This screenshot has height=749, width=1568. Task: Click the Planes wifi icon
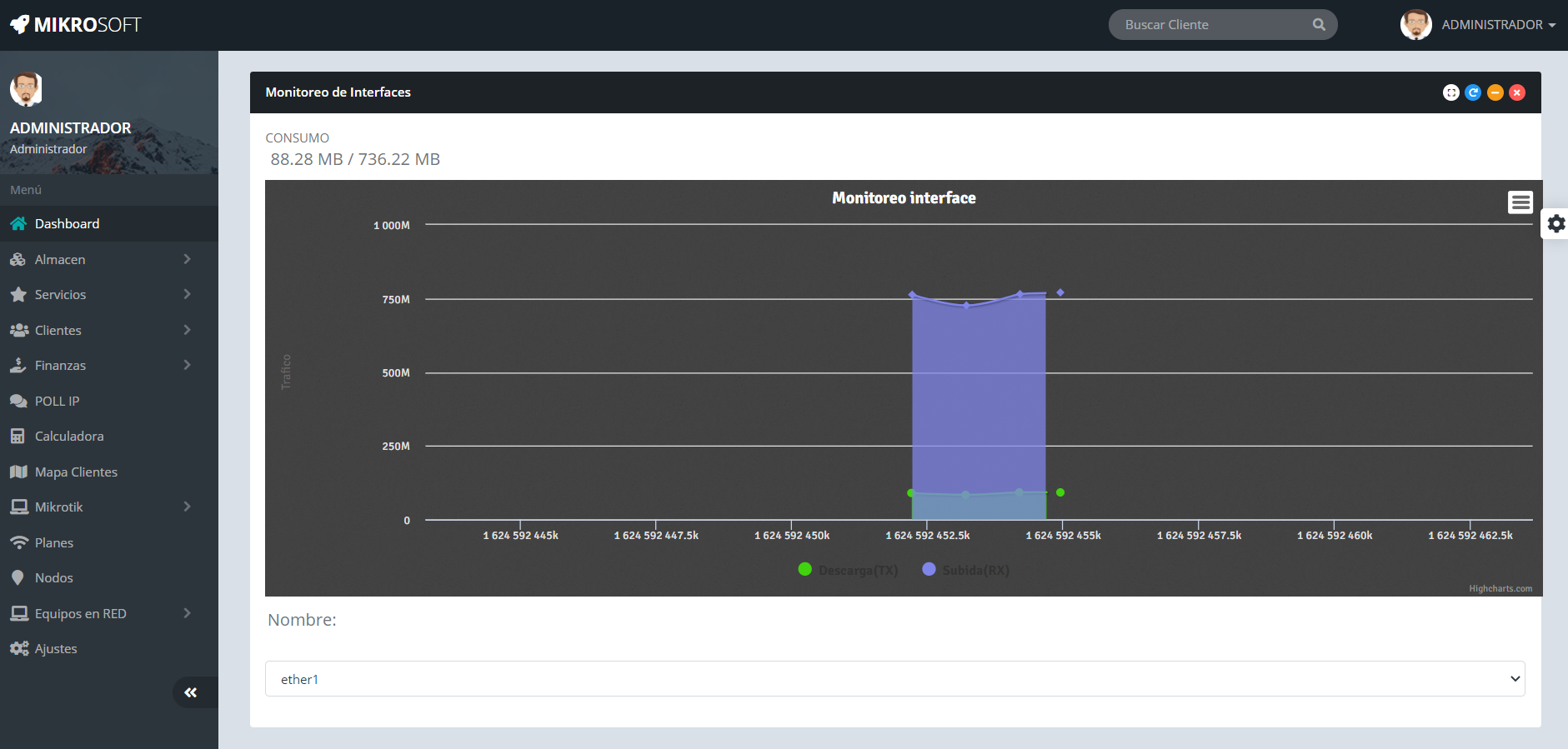point(18,543)
